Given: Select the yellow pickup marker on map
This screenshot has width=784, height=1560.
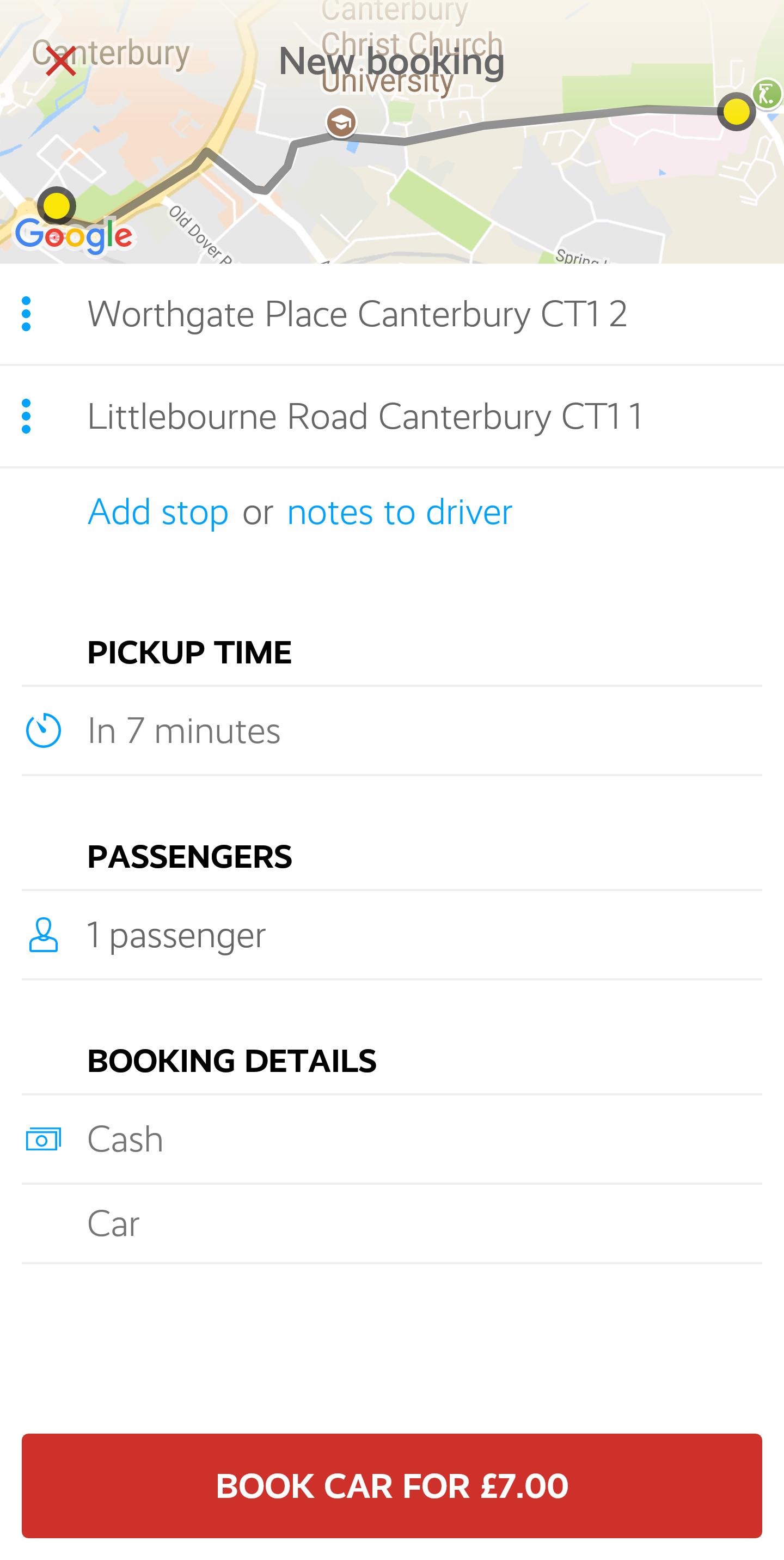Looking at the screenshot, I should click(x=56, y=206).
